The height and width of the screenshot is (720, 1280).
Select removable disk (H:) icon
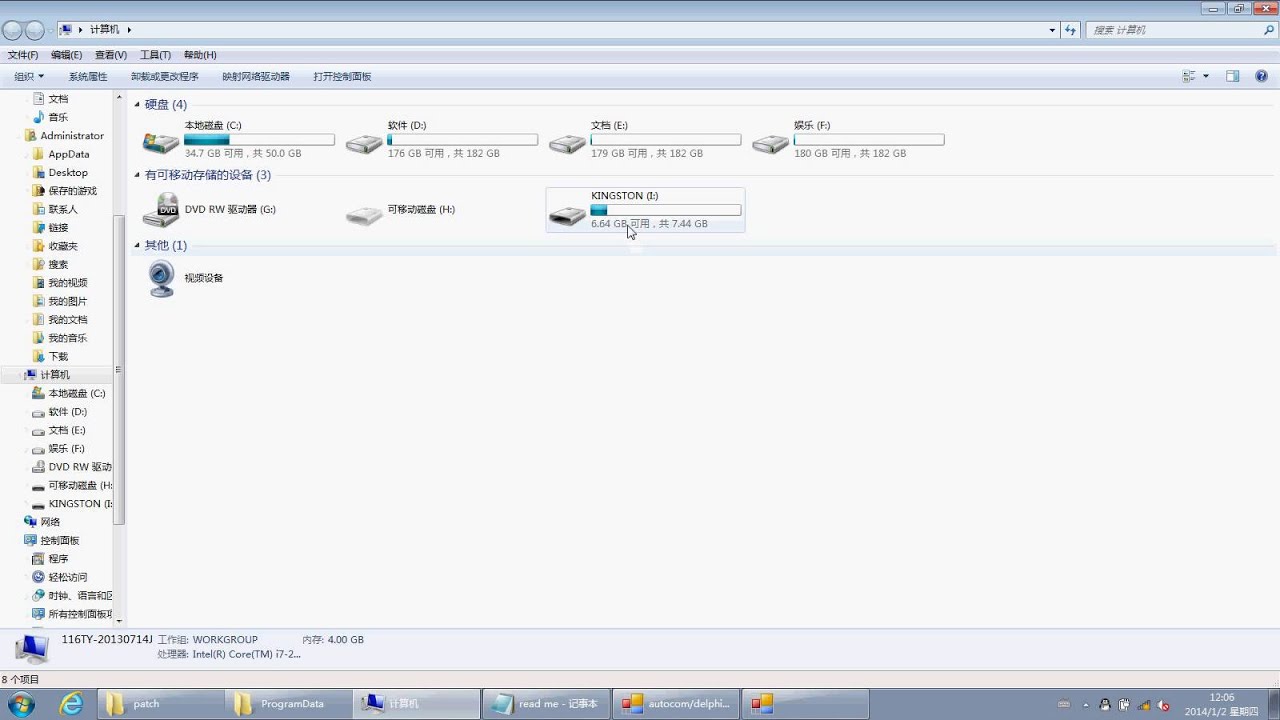click(364, 214)
